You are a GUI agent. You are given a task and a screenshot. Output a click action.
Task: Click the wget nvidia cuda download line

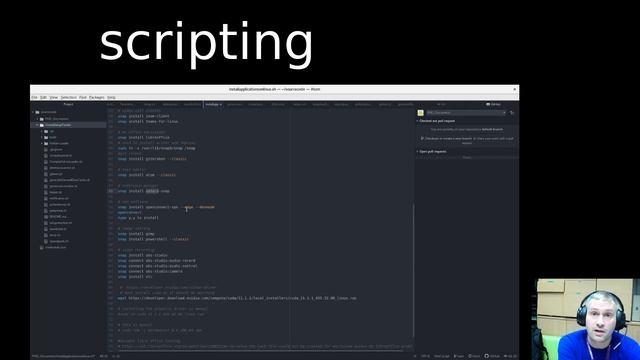click(237, 298)
